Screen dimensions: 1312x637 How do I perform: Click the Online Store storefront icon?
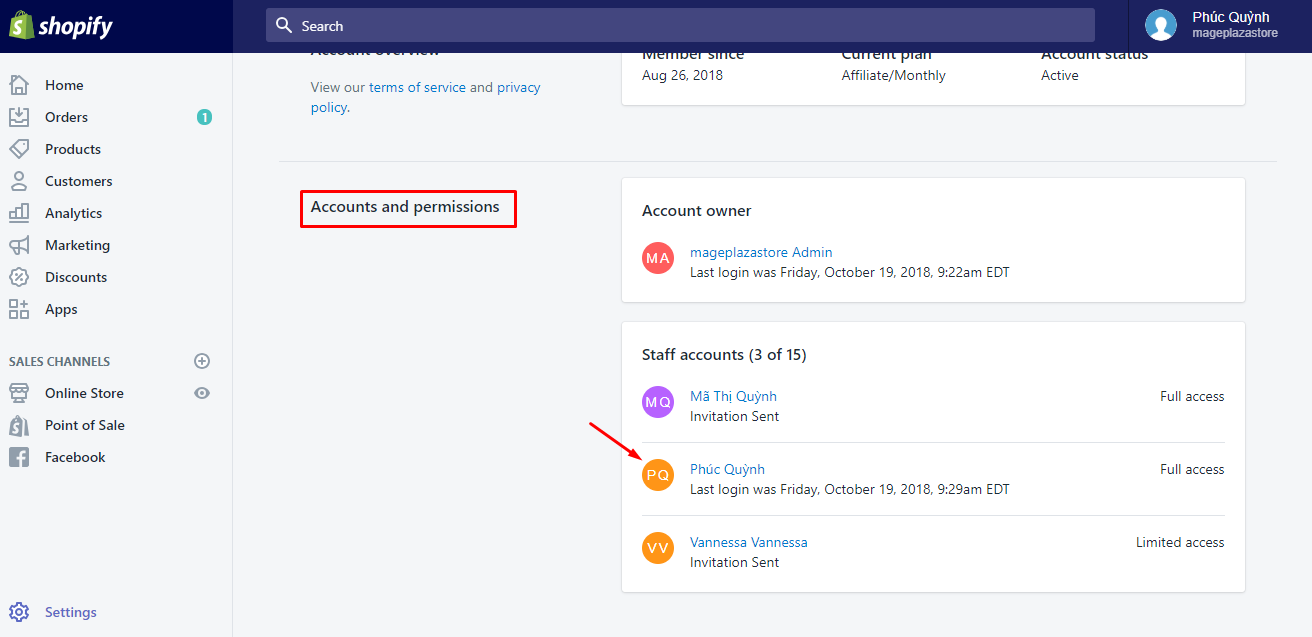point(19,393)
